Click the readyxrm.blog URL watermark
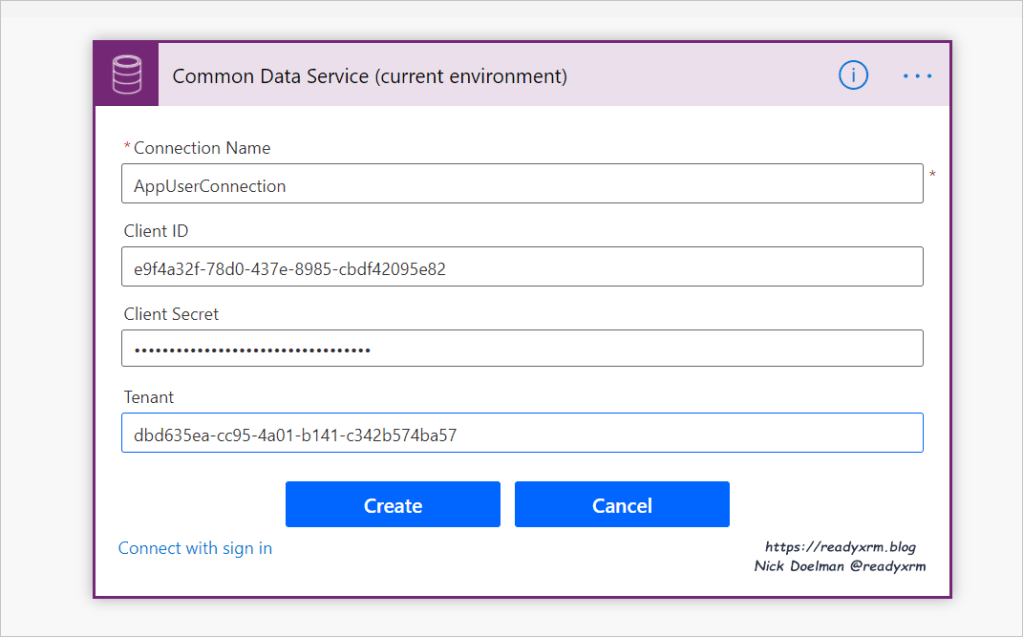The width and height of the screenshot is (1023, 637). coord(840,547)
